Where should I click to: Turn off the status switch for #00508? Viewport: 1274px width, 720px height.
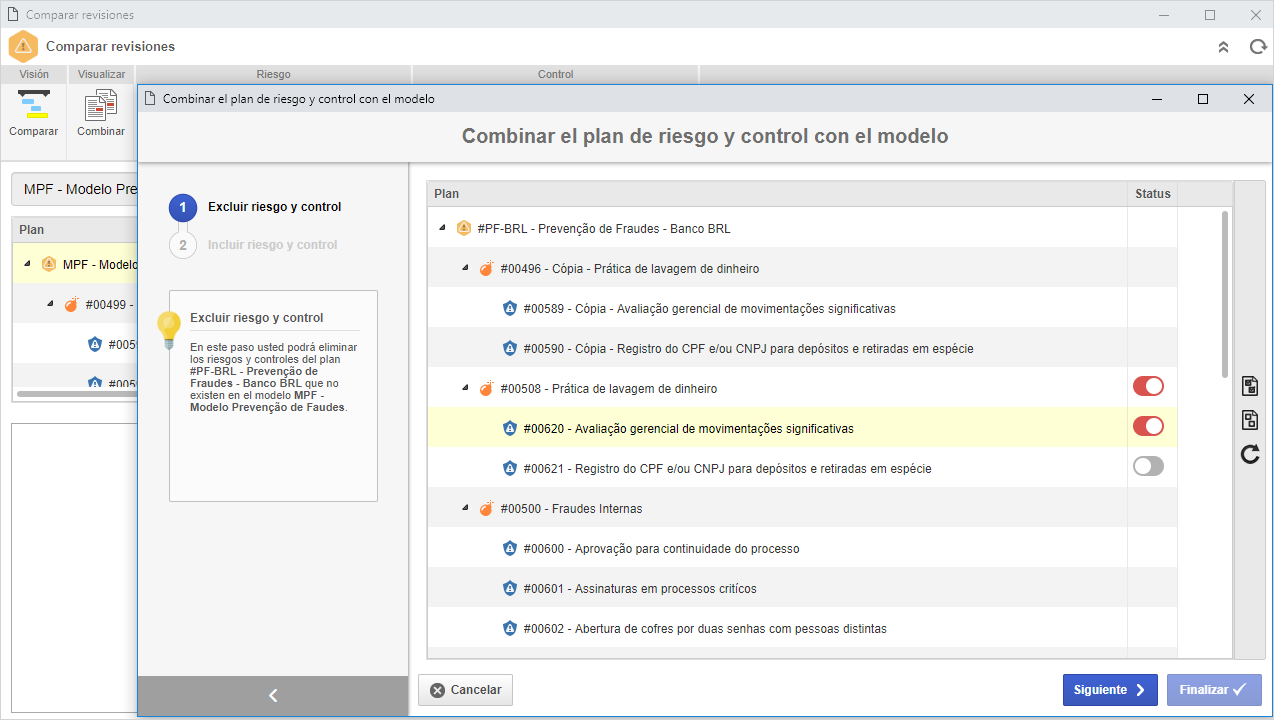[x=1148, y=387]
